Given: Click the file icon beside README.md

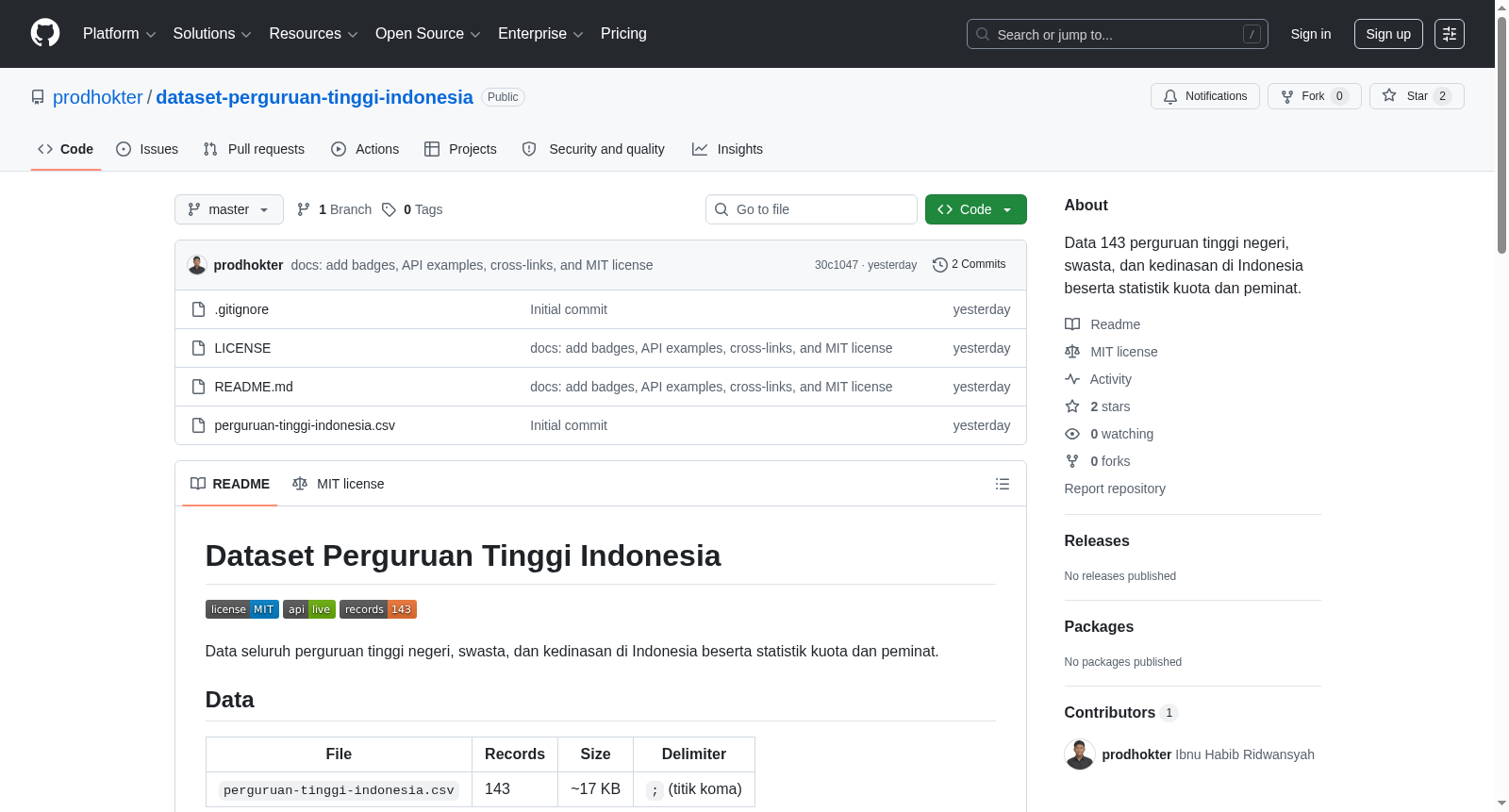Looking at the screenshot, I should coord(198,387).
